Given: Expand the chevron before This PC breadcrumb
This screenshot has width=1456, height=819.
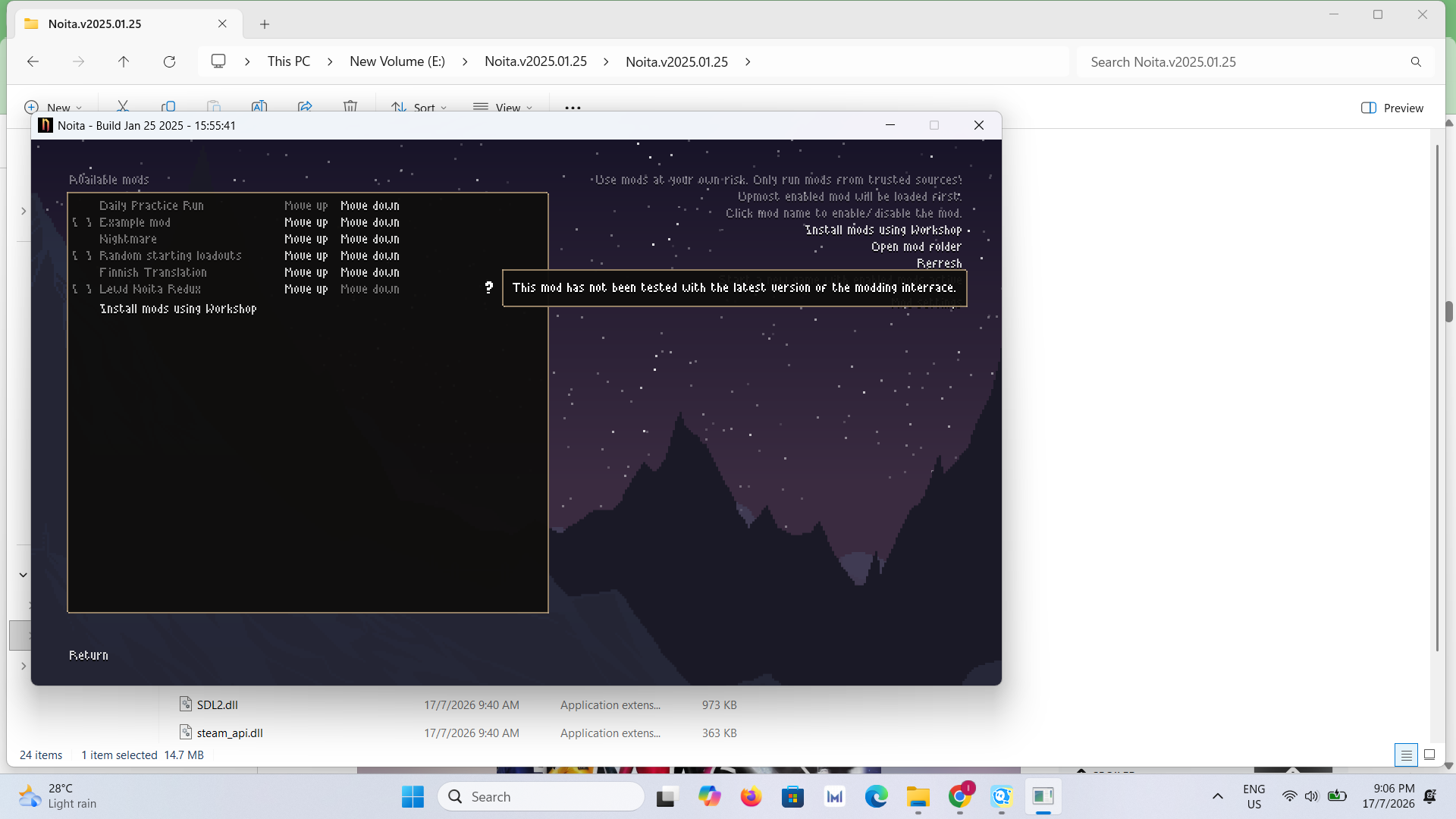Looking at the screenshot, I should coord(247,61).
